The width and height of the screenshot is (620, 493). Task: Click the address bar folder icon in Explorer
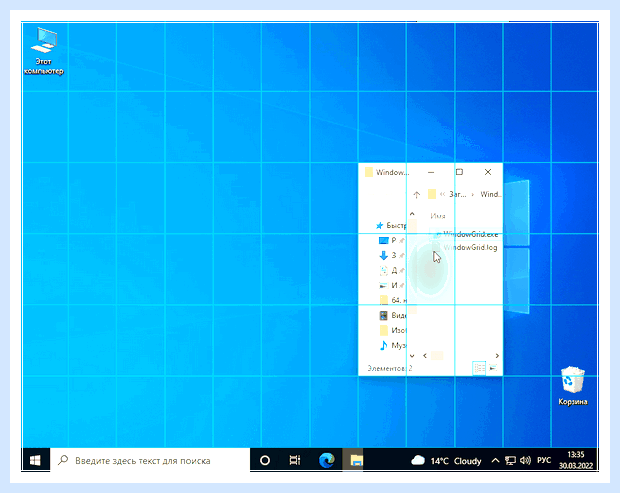[432, 194]
